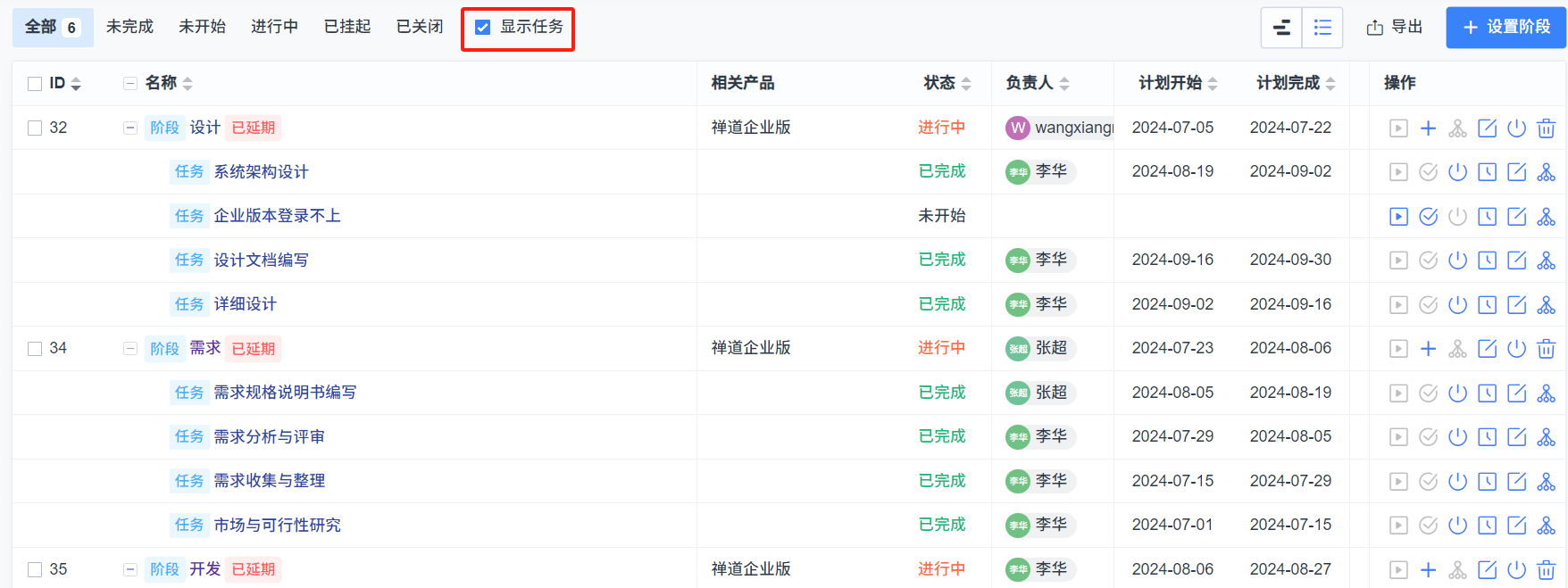Viewport: 1568px width, 588px height.
Task: Click the 设置阶段 button
Action: click(x=1505, y=28)
